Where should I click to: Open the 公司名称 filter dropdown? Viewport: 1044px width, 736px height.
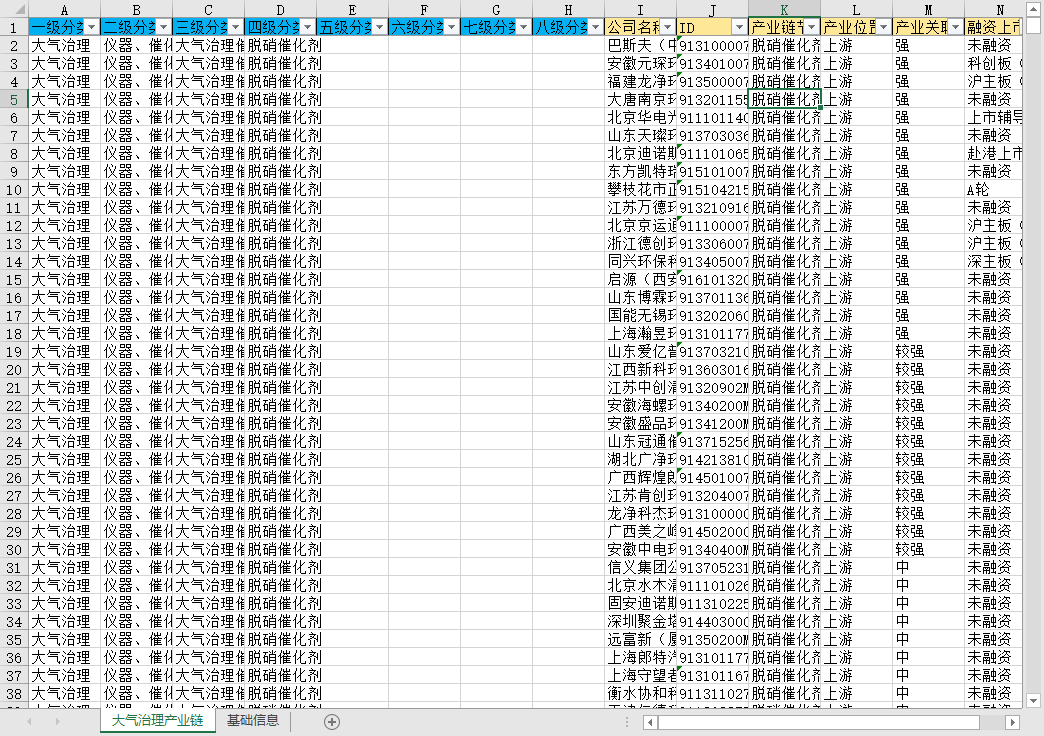click(x=667, y=27)
